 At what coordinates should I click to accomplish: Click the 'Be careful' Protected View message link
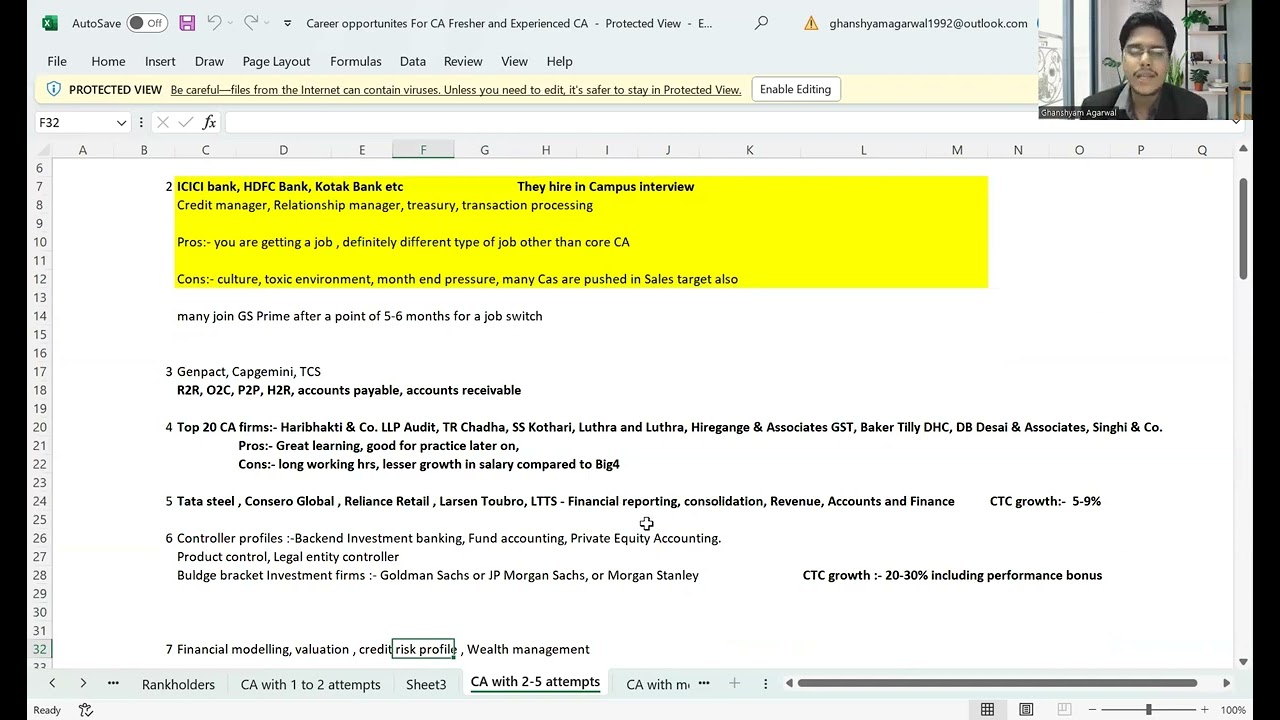coord(456,90)
